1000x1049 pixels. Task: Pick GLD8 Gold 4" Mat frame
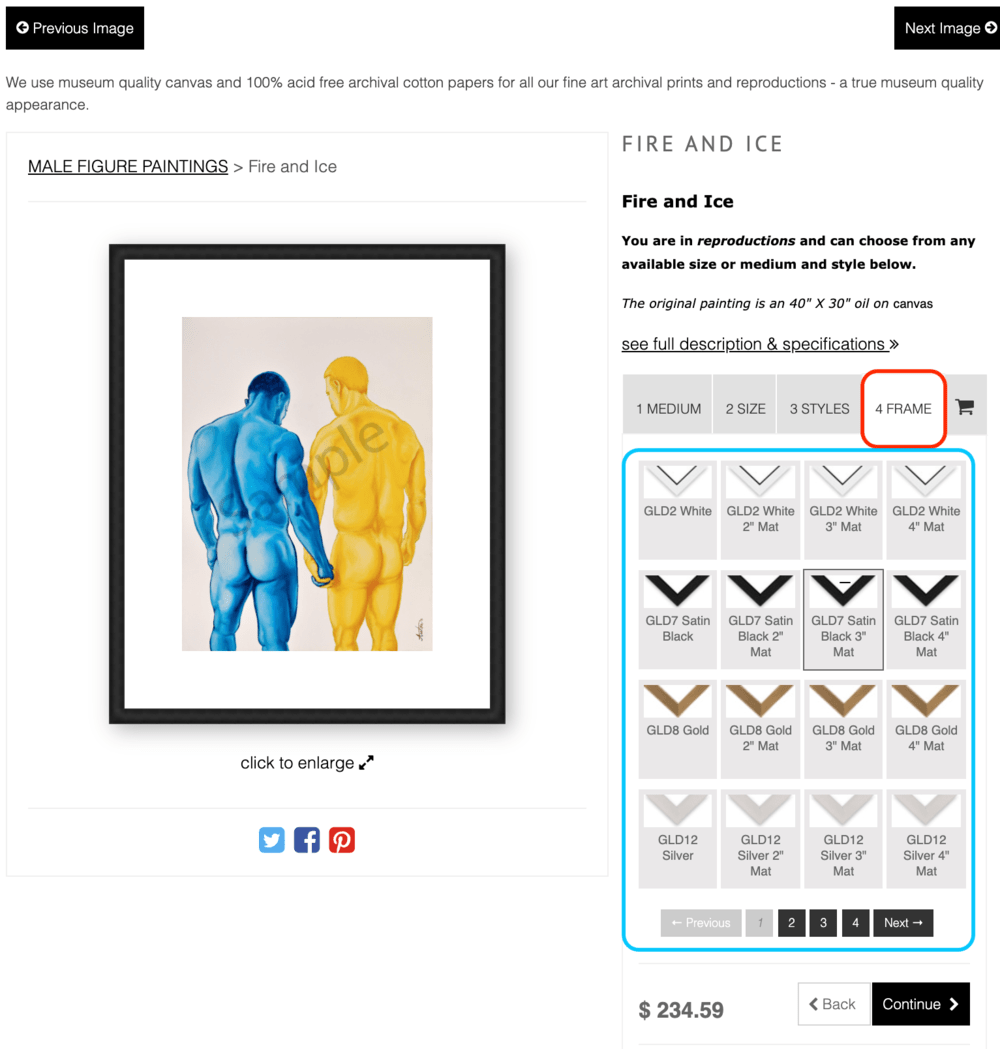coord(926,729)
